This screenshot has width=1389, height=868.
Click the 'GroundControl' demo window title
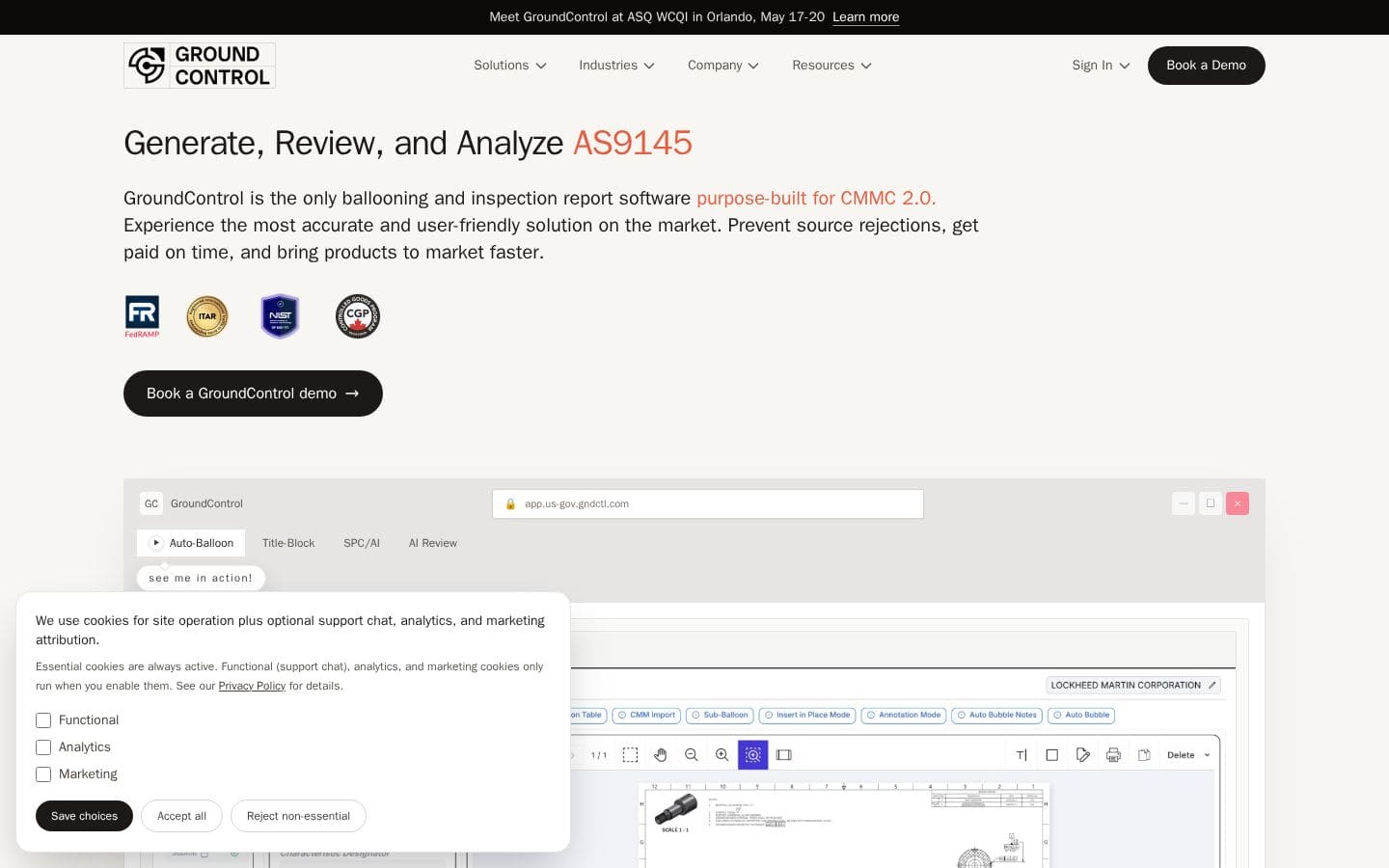pyautogui.click(x=206, y=503)
